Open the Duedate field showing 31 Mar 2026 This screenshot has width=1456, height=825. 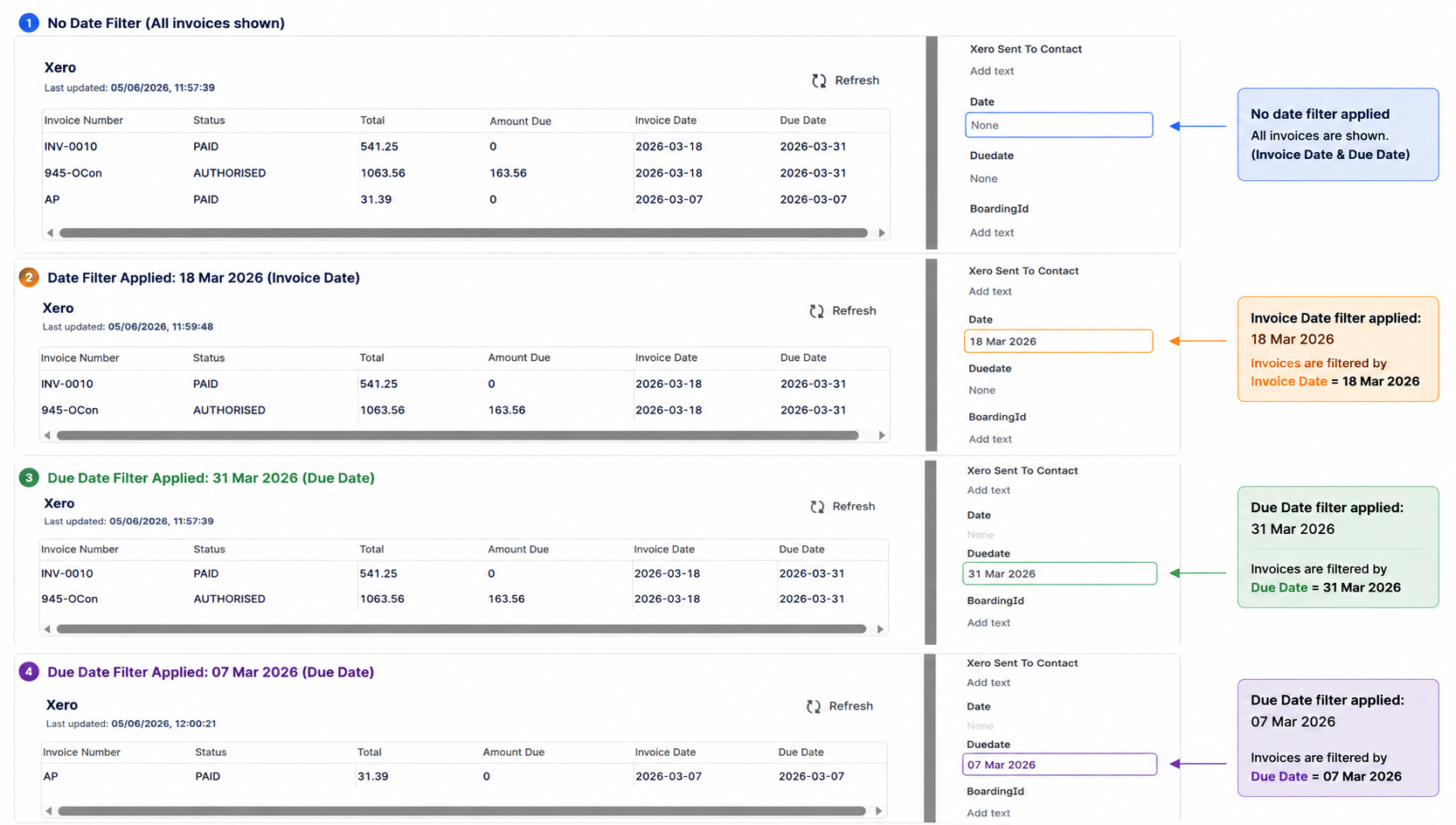[x=1059, y=573]
